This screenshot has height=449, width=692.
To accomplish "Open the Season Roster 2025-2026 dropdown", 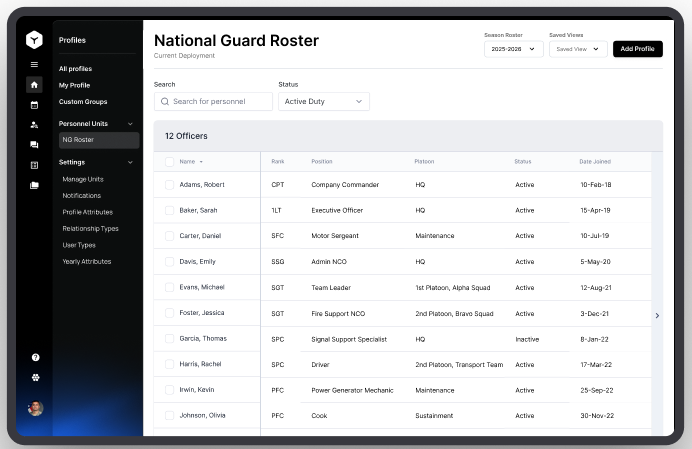I will click(x=513, y=48).
